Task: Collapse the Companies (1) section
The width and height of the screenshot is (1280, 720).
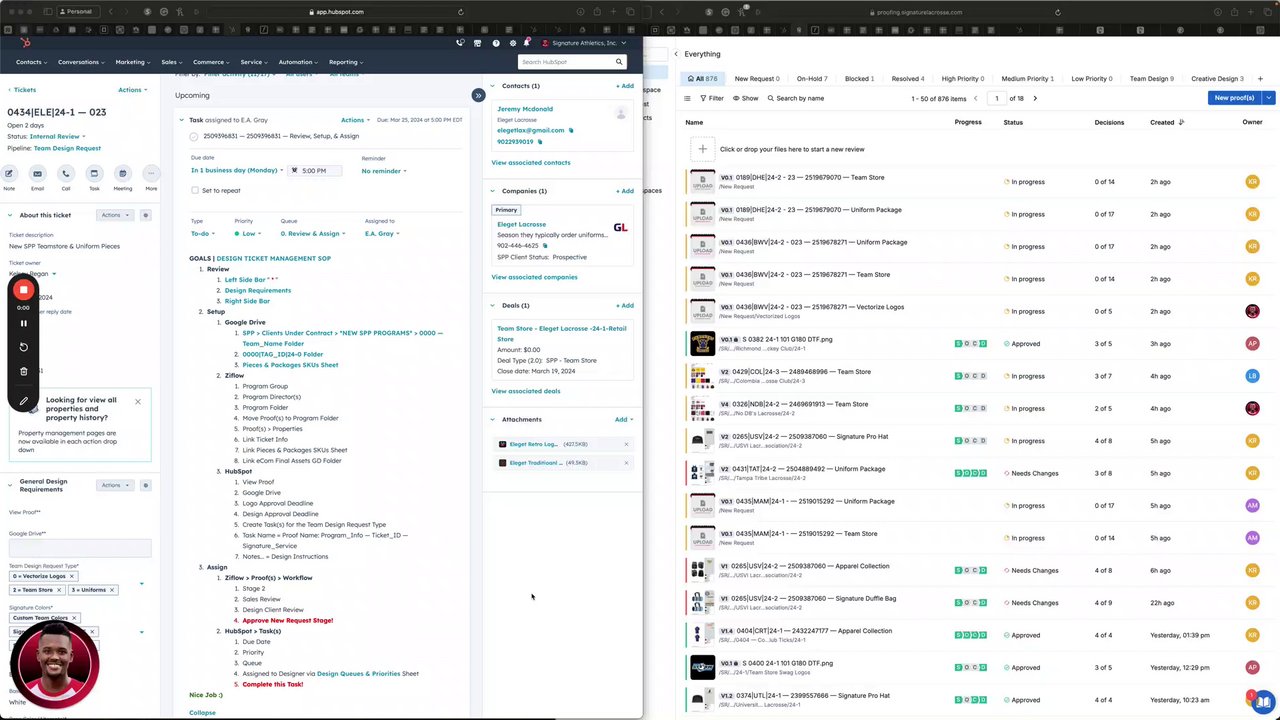Action: 493,191
